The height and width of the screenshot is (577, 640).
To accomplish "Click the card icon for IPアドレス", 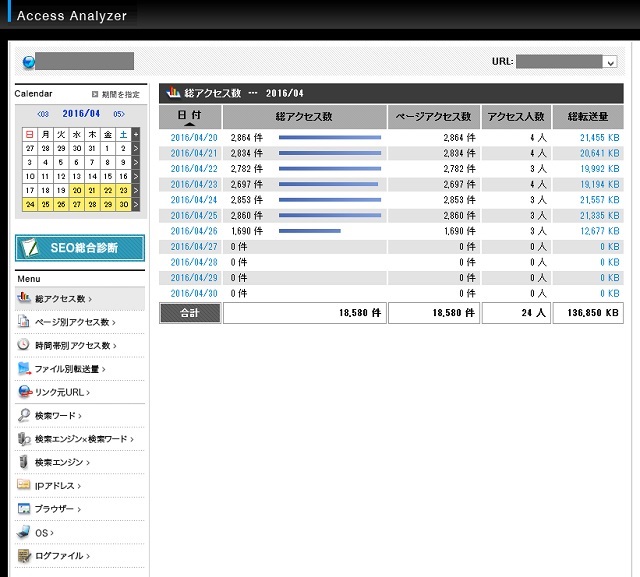I will tap(24, 485).
